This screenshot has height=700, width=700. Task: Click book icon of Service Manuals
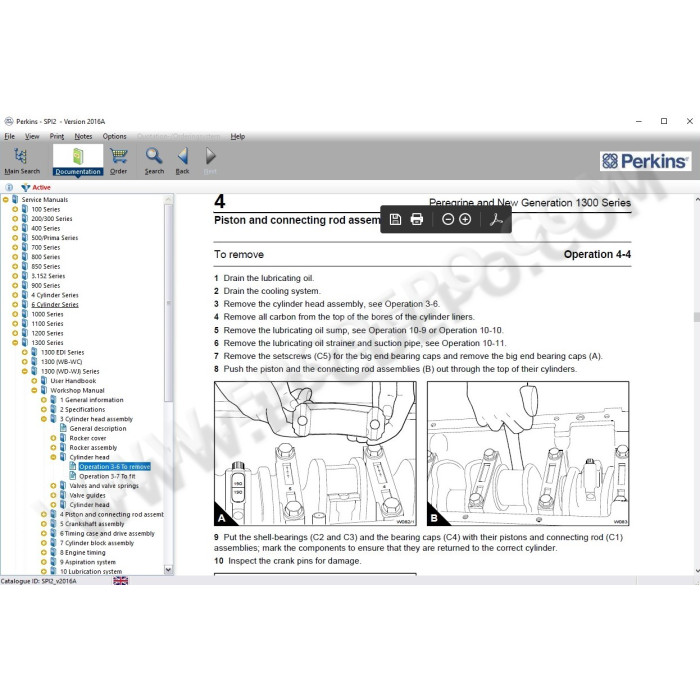point(15,199)
